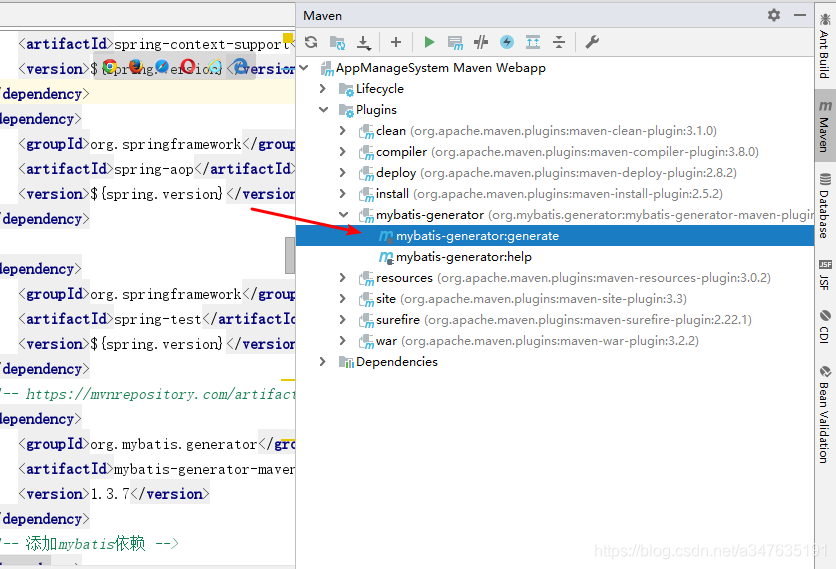Open the CDI side tab
This screenshot has width=836, height=569.
(x=825, y=327)
